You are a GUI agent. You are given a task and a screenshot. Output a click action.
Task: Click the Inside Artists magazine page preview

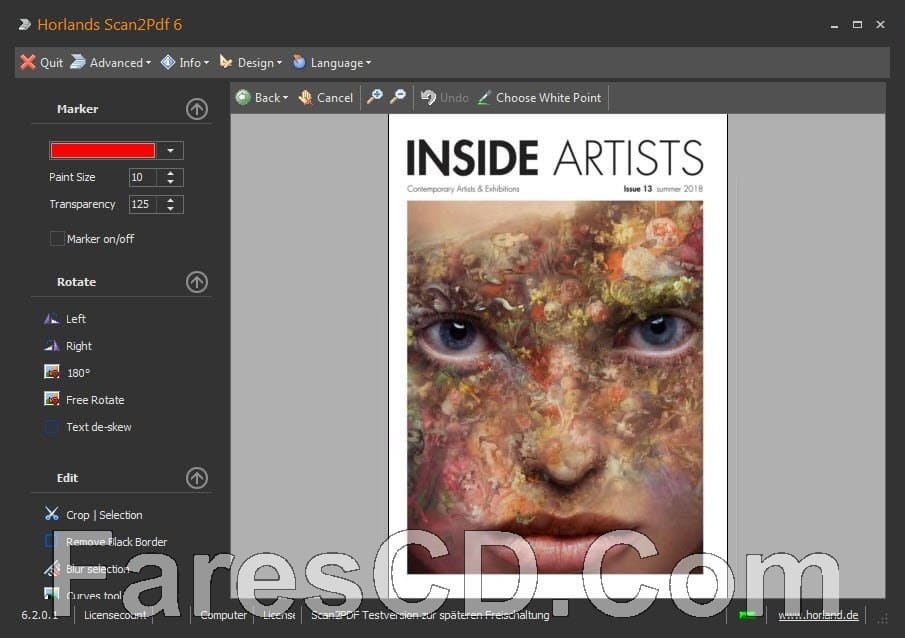[558, 356]
